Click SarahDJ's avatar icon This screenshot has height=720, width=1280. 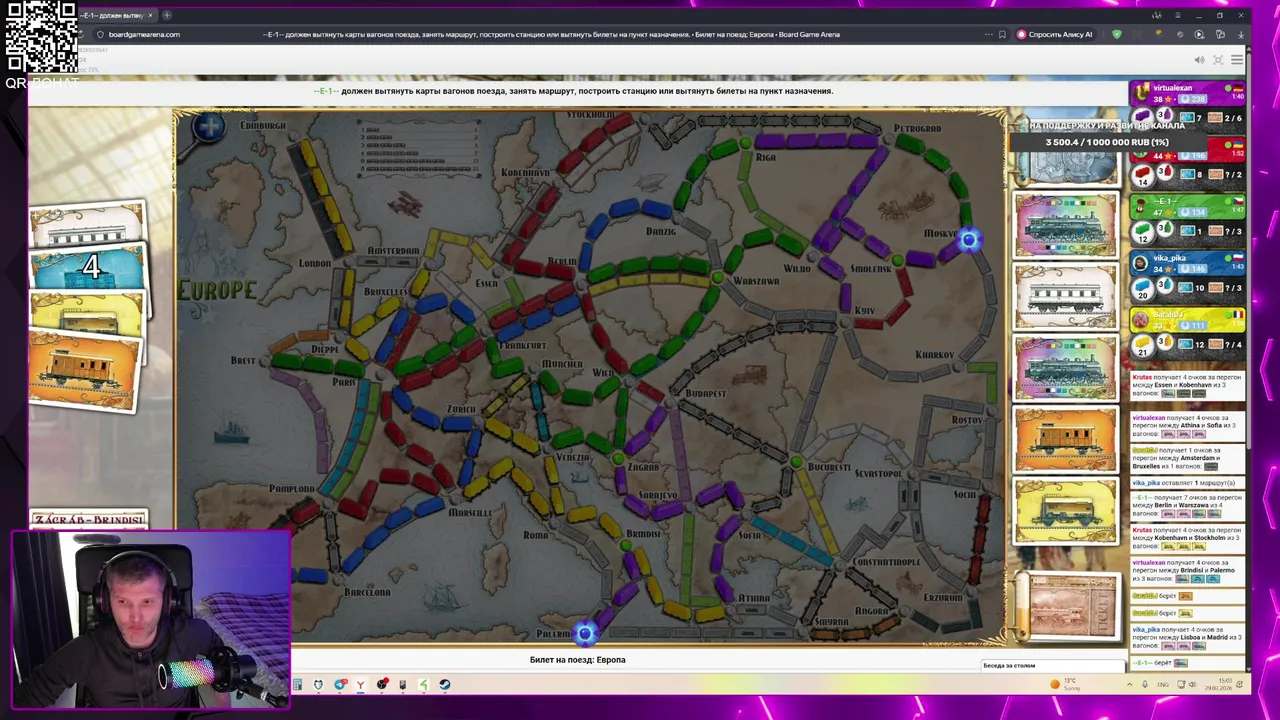click(1140, 320)
